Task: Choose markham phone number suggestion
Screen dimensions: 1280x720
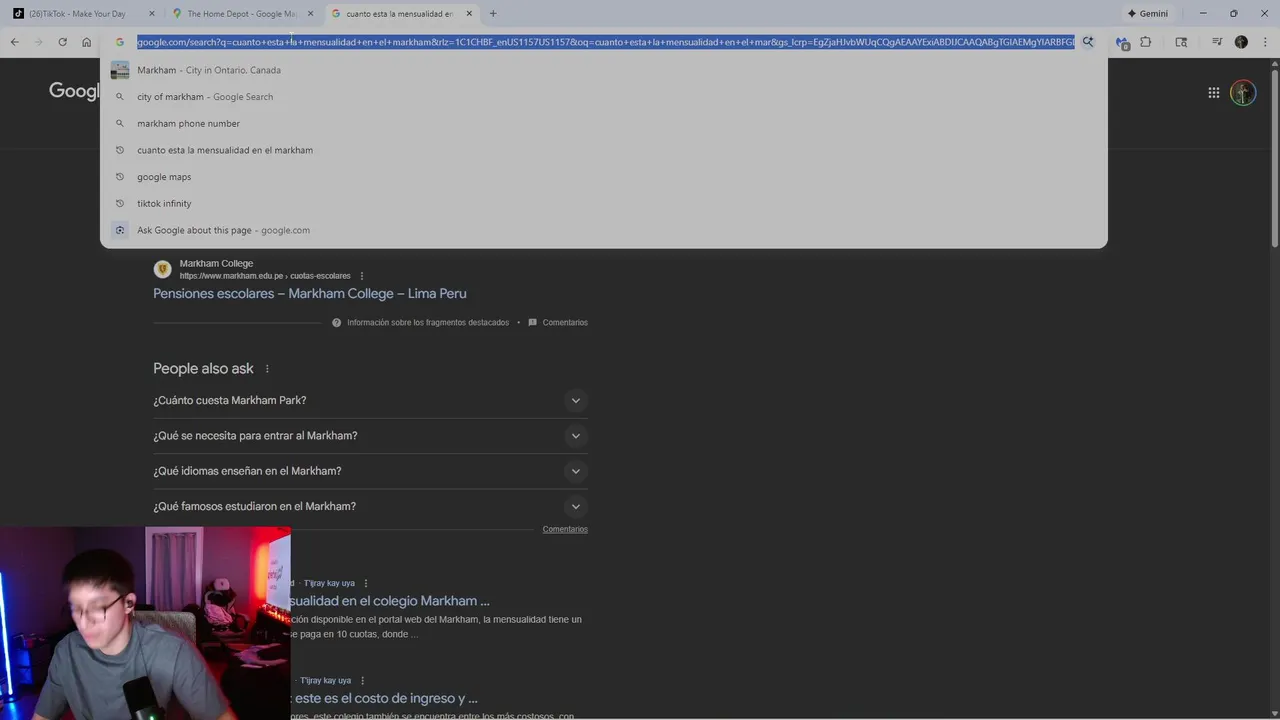Action: click(x=603, y=123)
